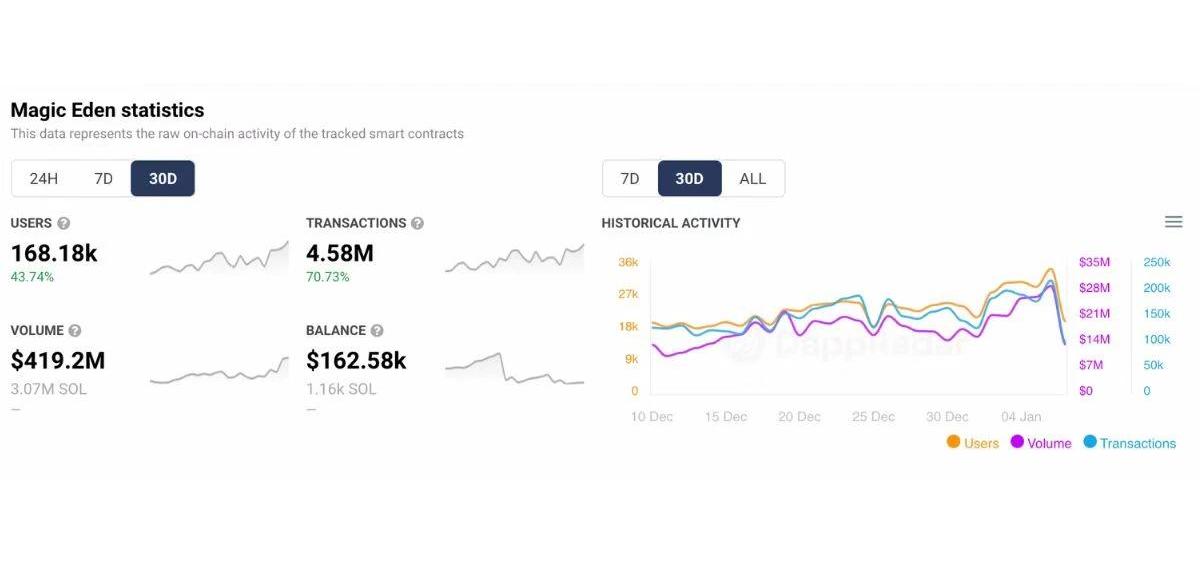Click the Balance sparkline chart
The height and width of the screenshot is (568, 1200).
point(514,369)
